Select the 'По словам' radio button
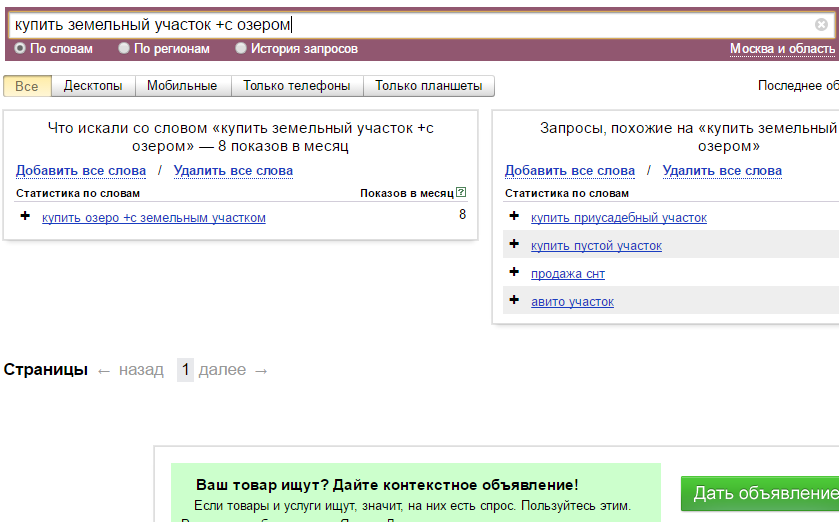The height and width of the screenshot is (522, 839). pos(20,48)
